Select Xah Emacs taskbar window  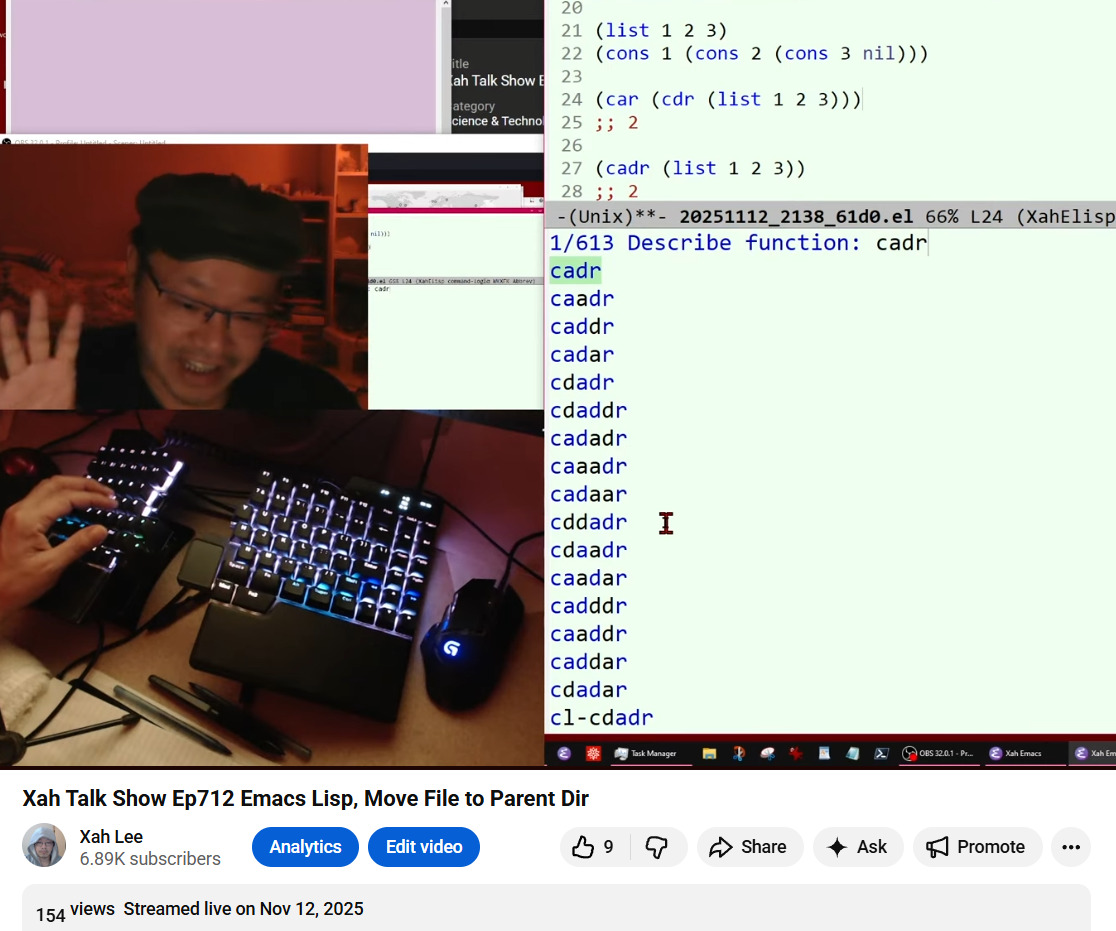click(x=1014, y=753)
